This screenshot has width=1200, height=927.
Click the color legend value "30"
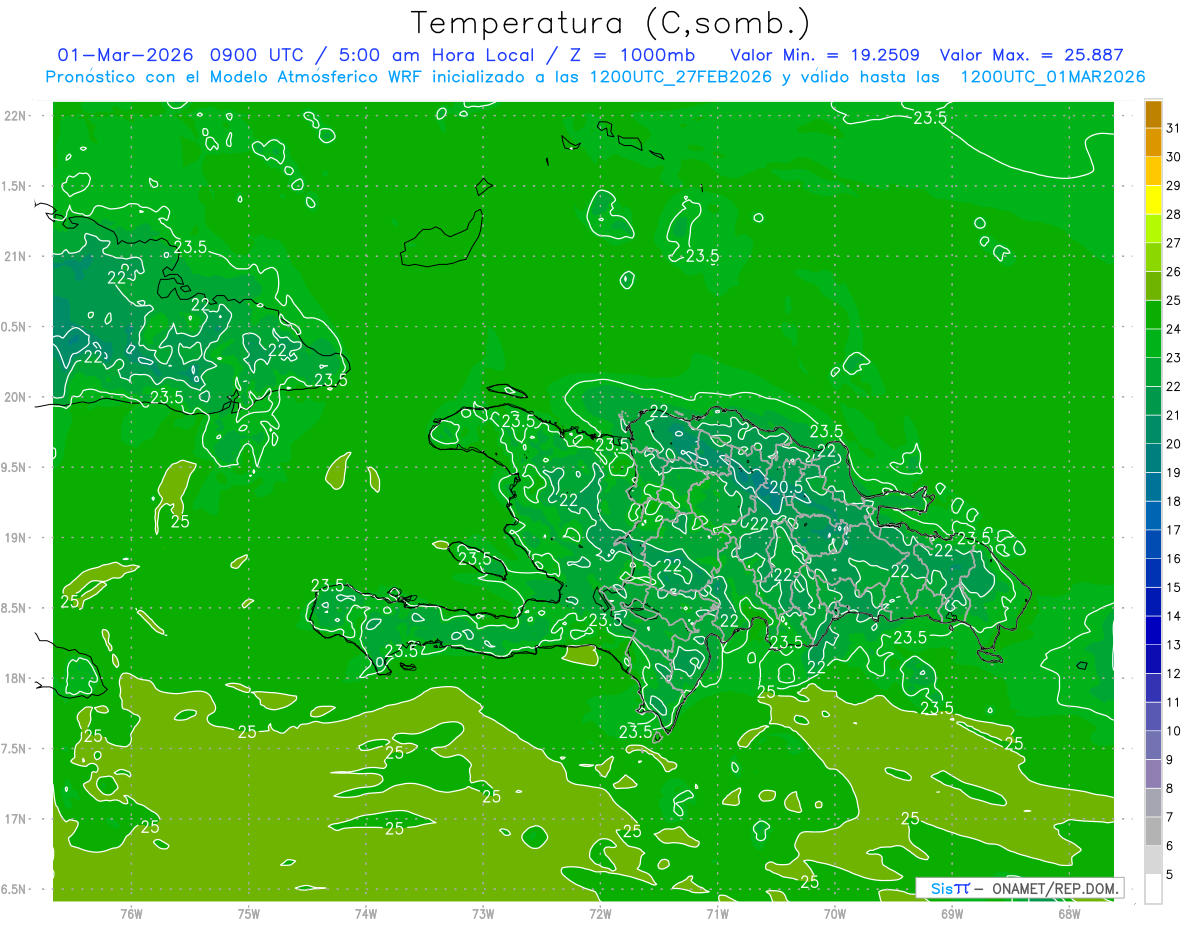1174,157
